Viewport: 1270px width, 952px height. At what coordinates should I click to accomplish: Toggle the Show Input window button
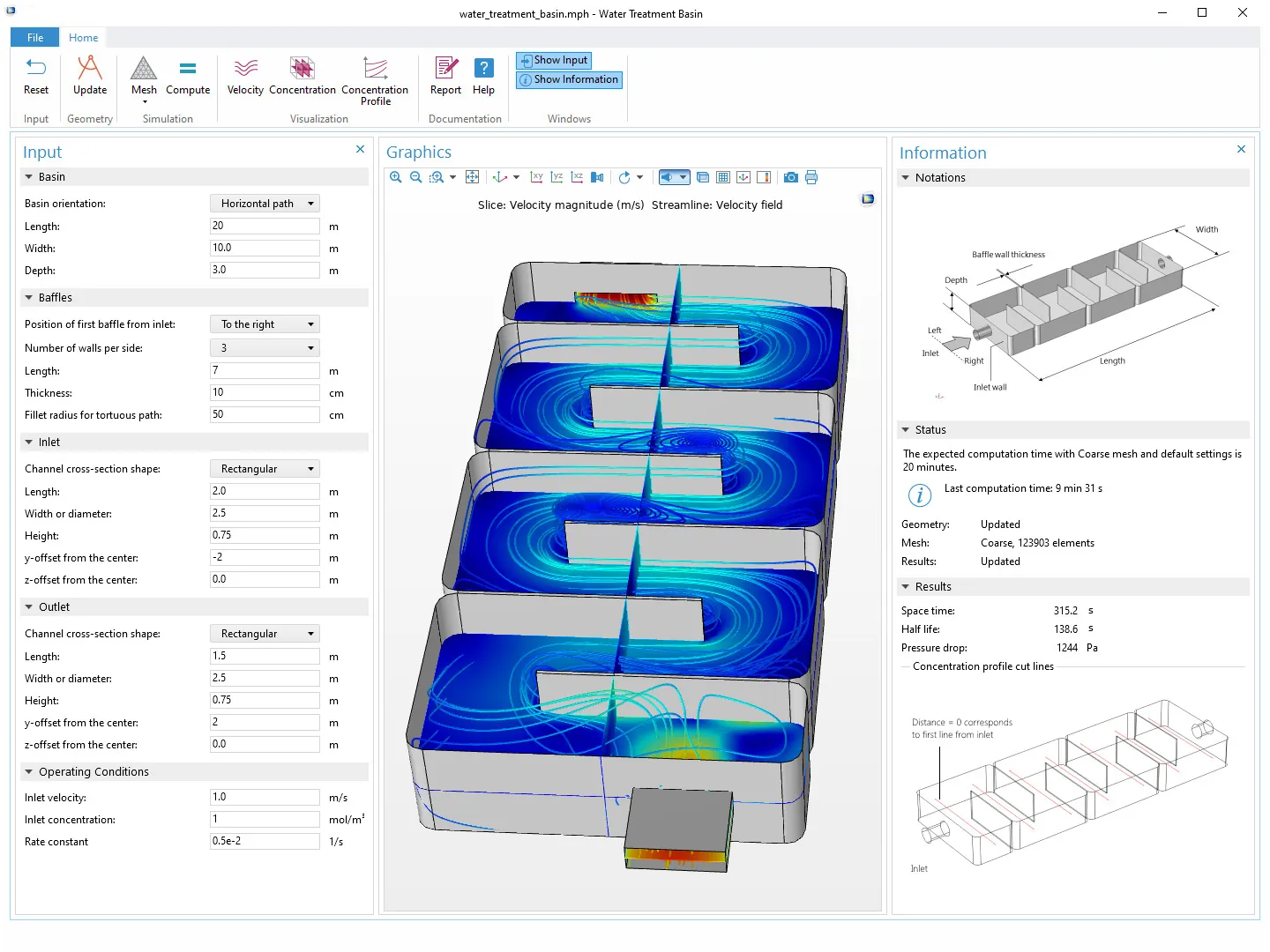coord(554,60)
